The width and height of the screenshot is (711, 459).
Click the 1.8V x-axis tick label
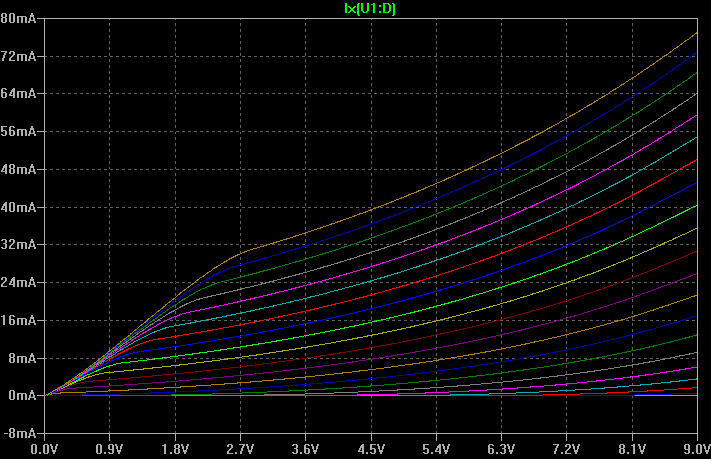175,449
